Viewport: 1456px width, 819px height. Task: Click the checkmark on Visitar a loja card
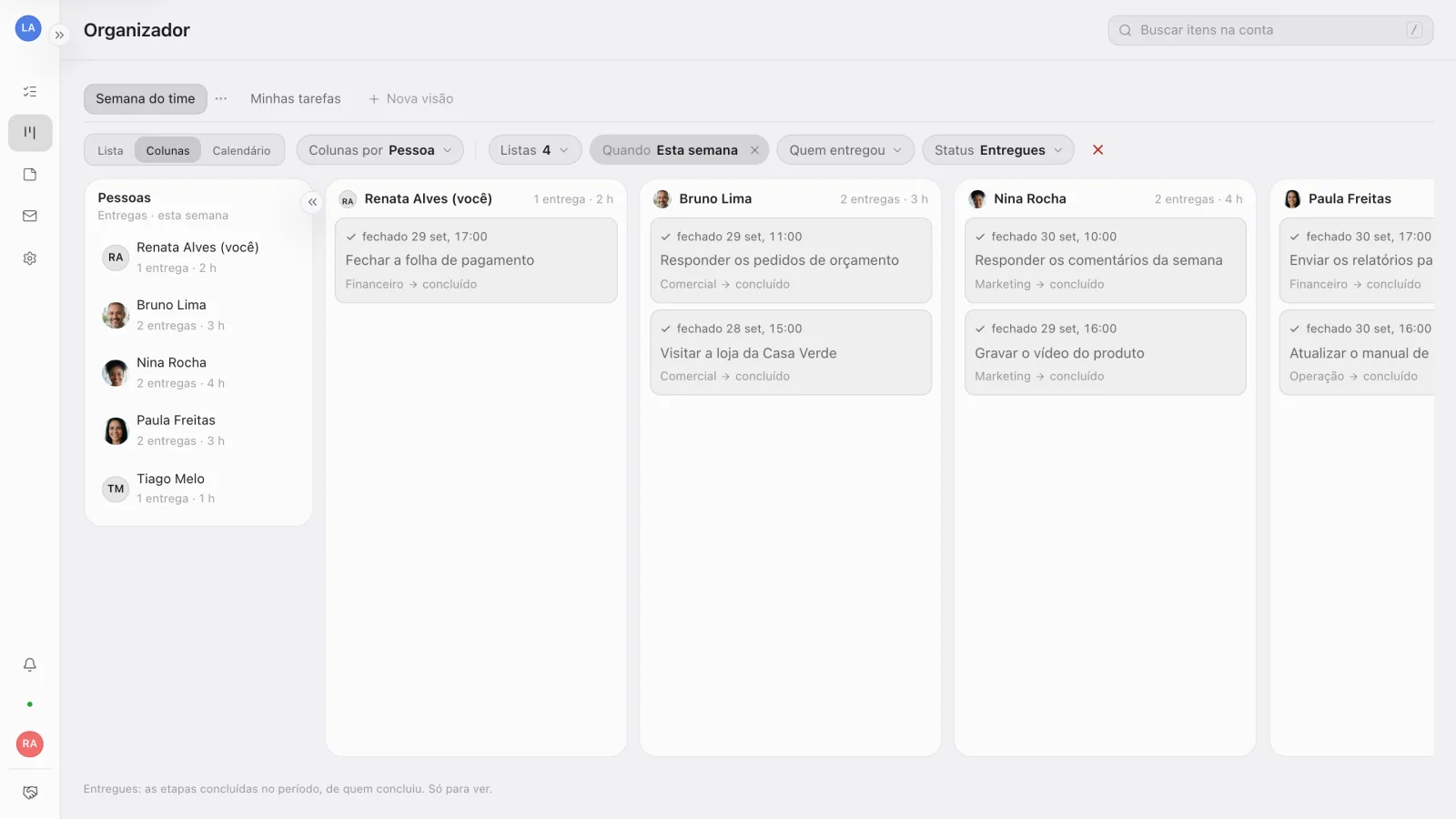click(666, 329)
